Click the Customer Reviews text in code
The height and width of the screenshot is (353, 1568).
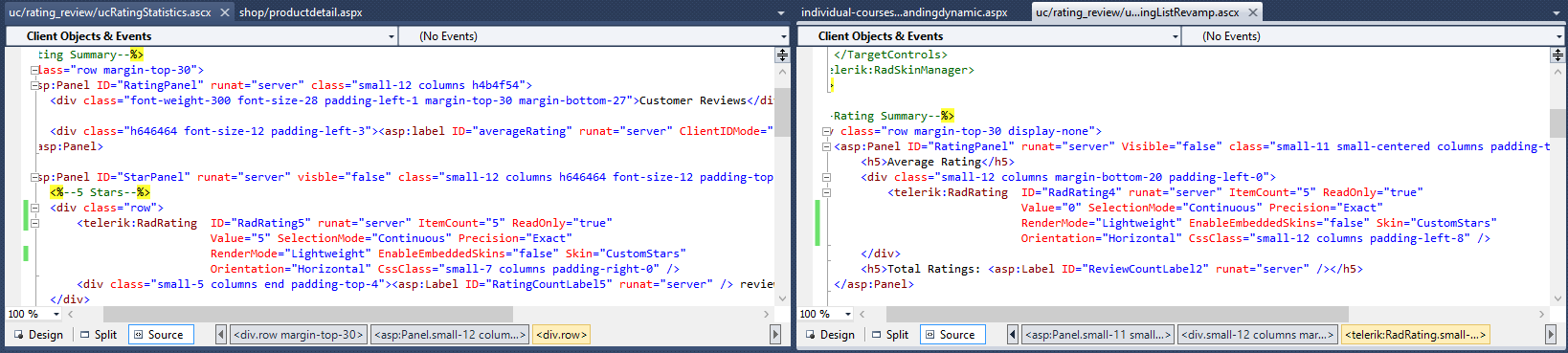coord(692,100)
